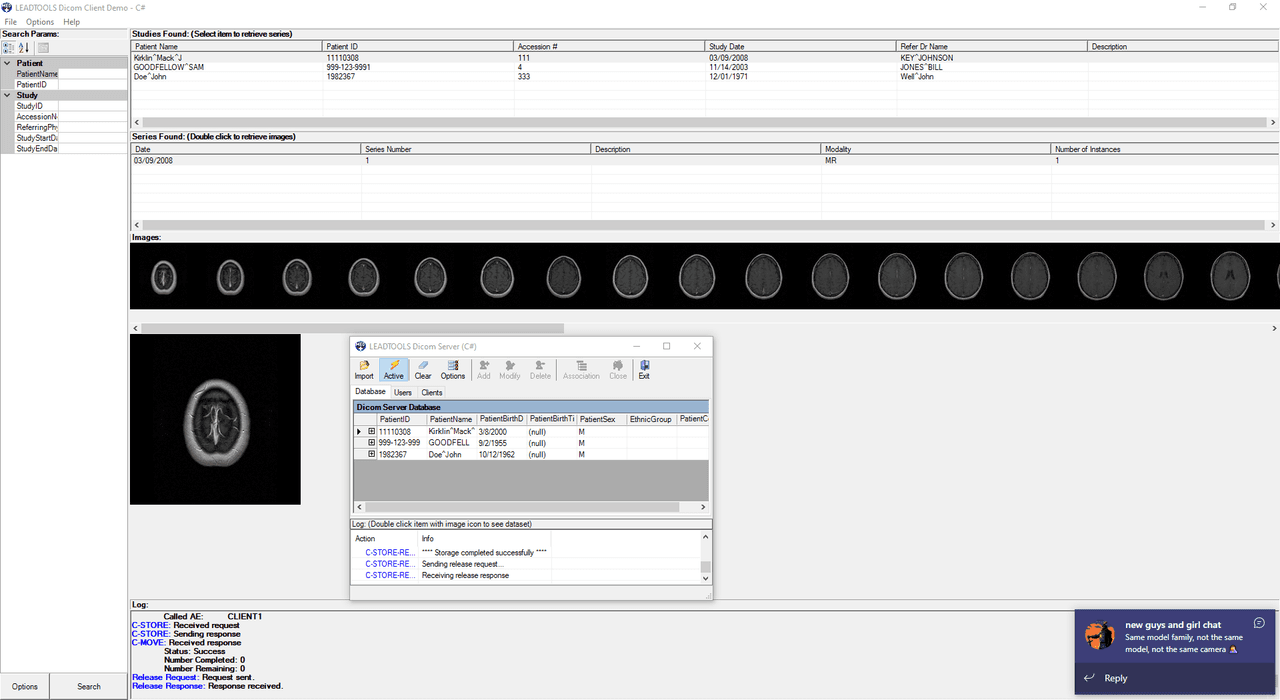Open the File menu

[x=10, y=22]
